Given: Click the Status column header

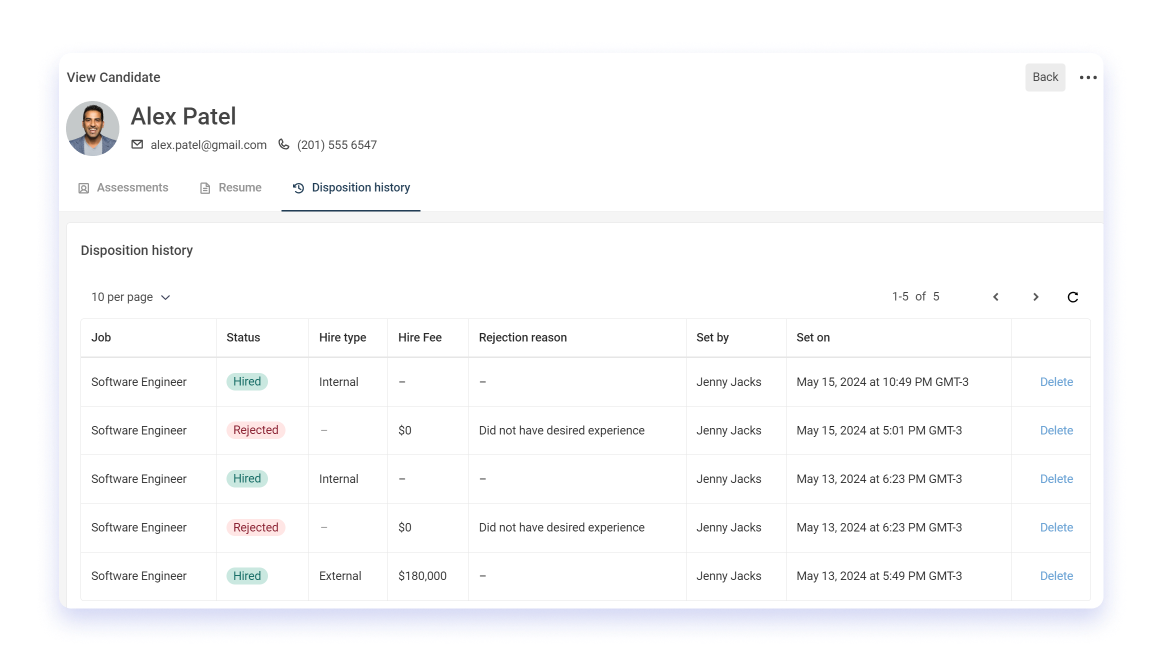Looking at the screenshot, I should 243,338.
